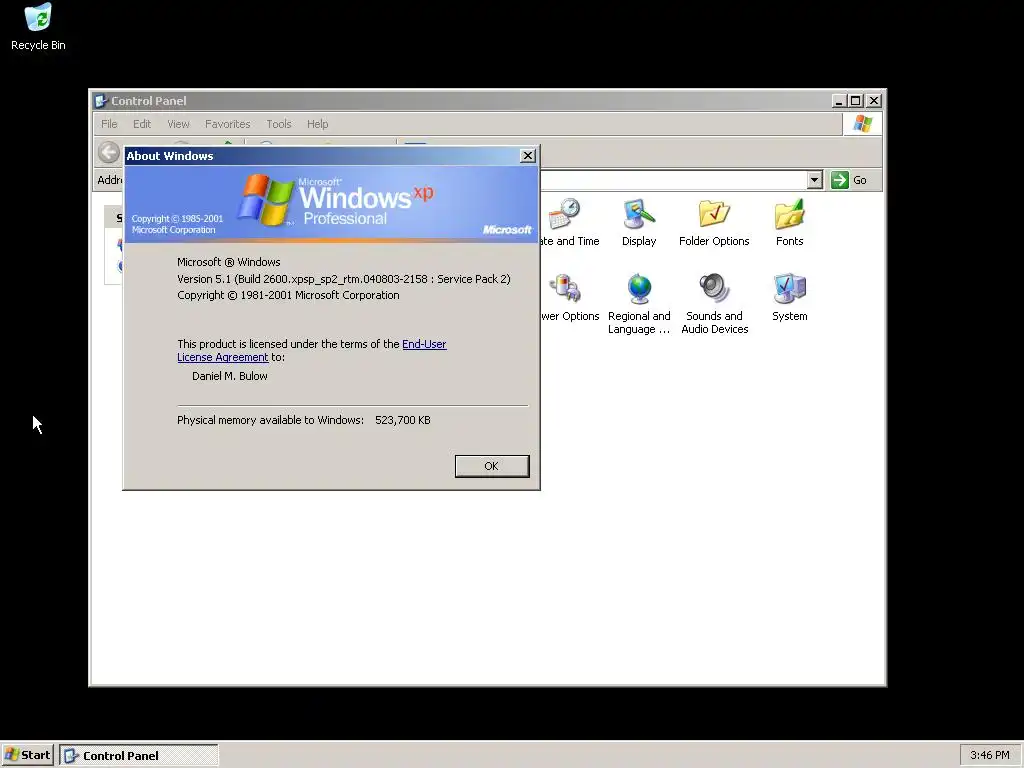Open the Date and Time icon

click(569, 223)
